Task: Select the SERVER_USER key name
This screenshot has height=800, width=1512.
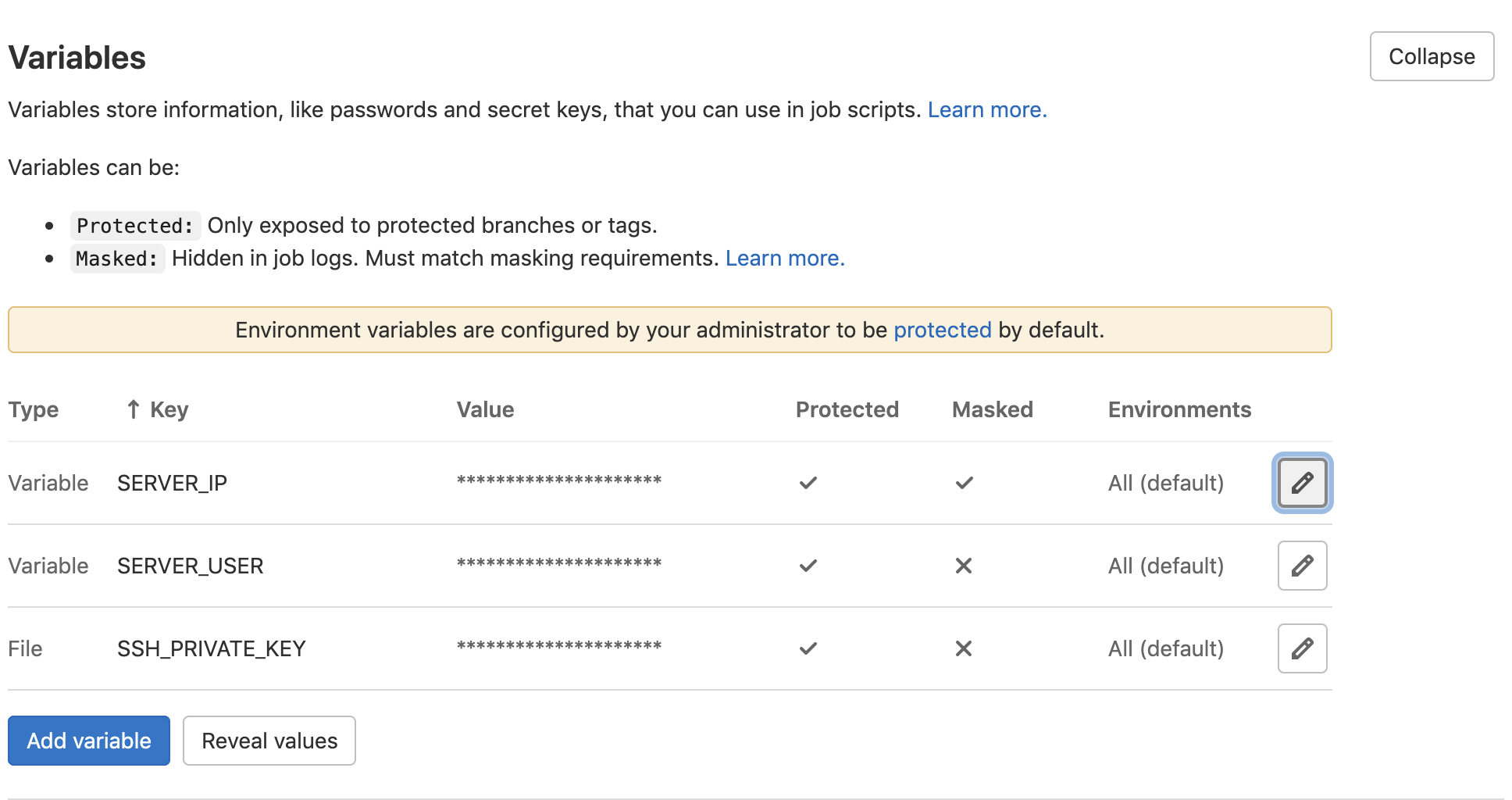Action: click(191, 566)
